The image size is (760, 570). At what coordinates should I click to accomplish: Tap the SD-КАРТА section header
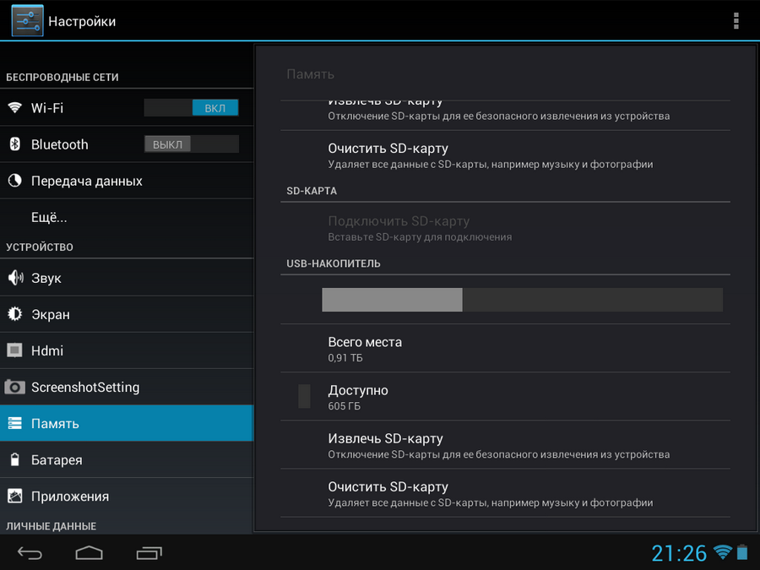click(312, 191)
